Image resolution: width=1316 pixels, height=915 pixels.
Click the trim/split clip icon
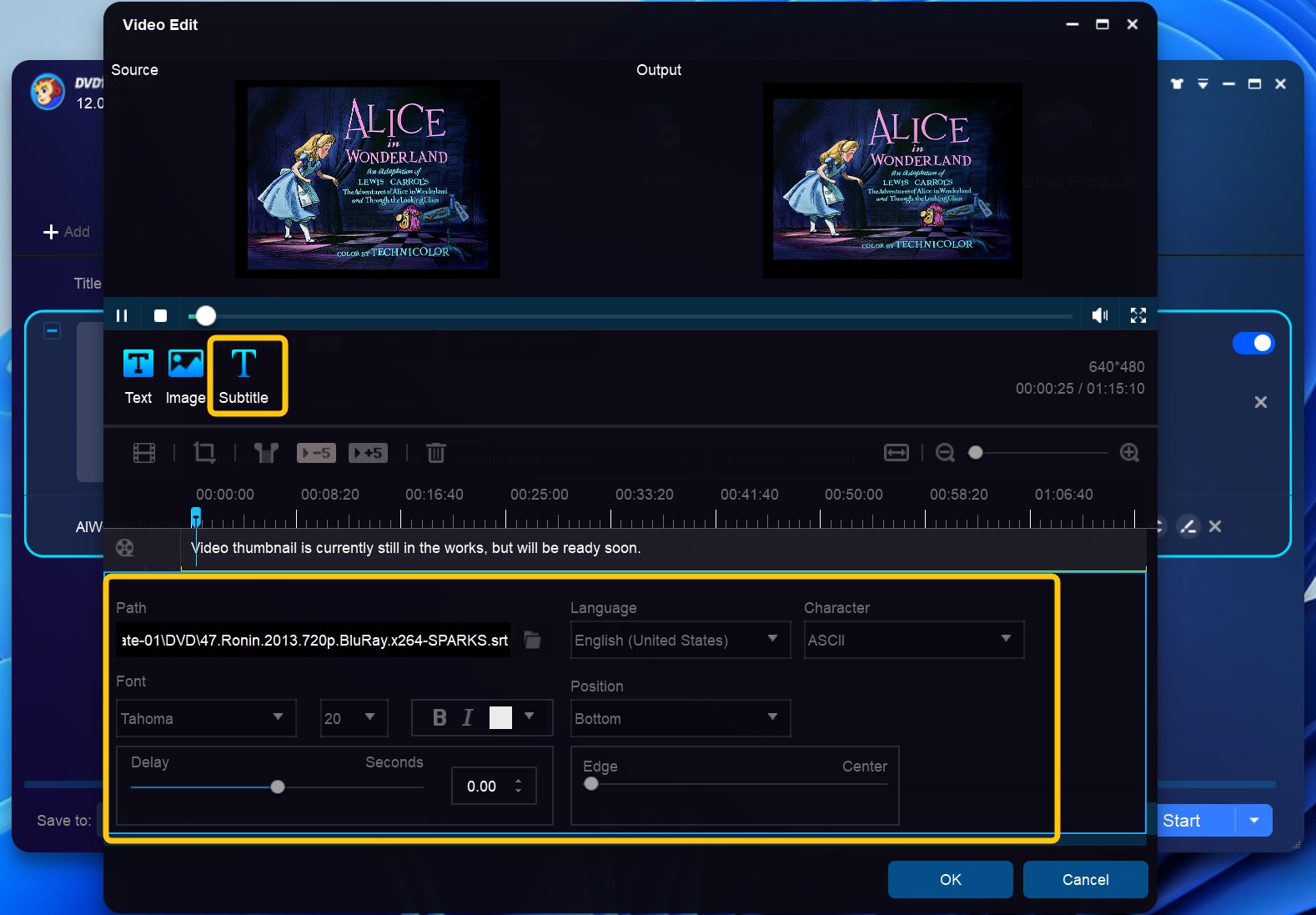point(266,453)
